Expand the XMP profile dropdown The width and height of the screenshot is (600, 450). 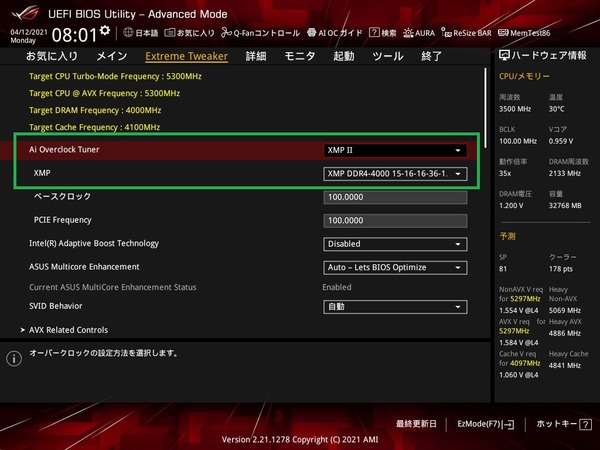[x=395, y=174]
